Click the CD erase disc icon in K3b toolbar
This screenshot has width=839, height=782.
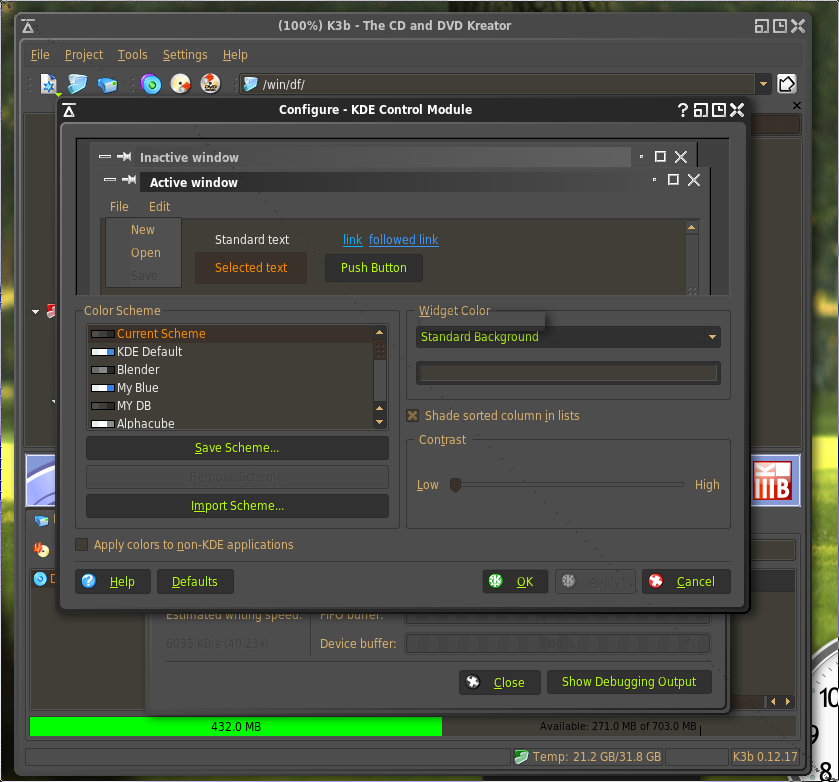tap(180, 84)
